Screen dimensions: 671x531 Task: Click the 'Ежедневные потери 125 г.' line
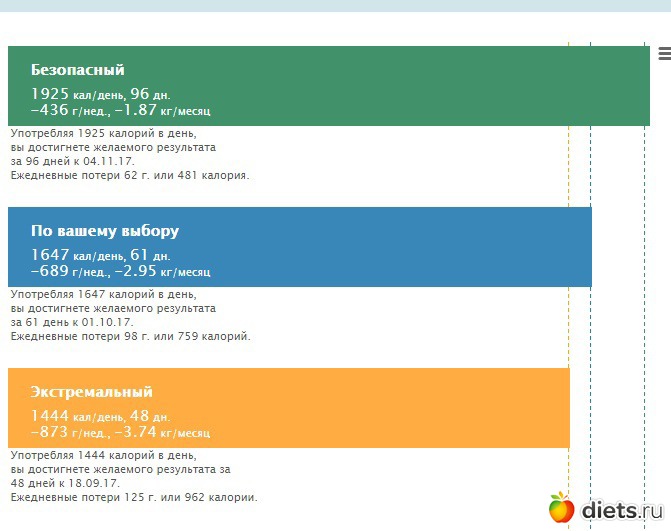click(x=133, y=497)
